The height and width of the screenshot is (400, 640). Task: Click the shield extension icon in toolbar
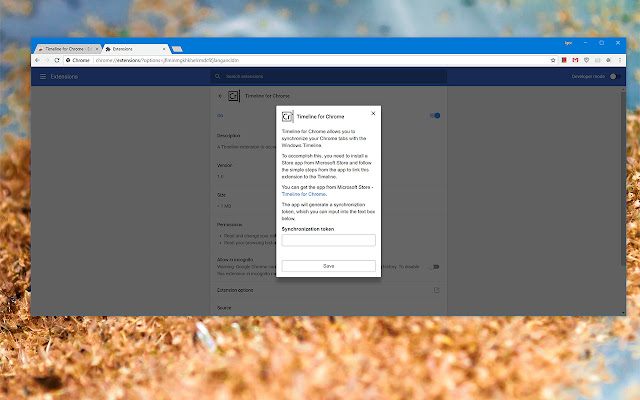pyautogui.click(x=586, y=60)
